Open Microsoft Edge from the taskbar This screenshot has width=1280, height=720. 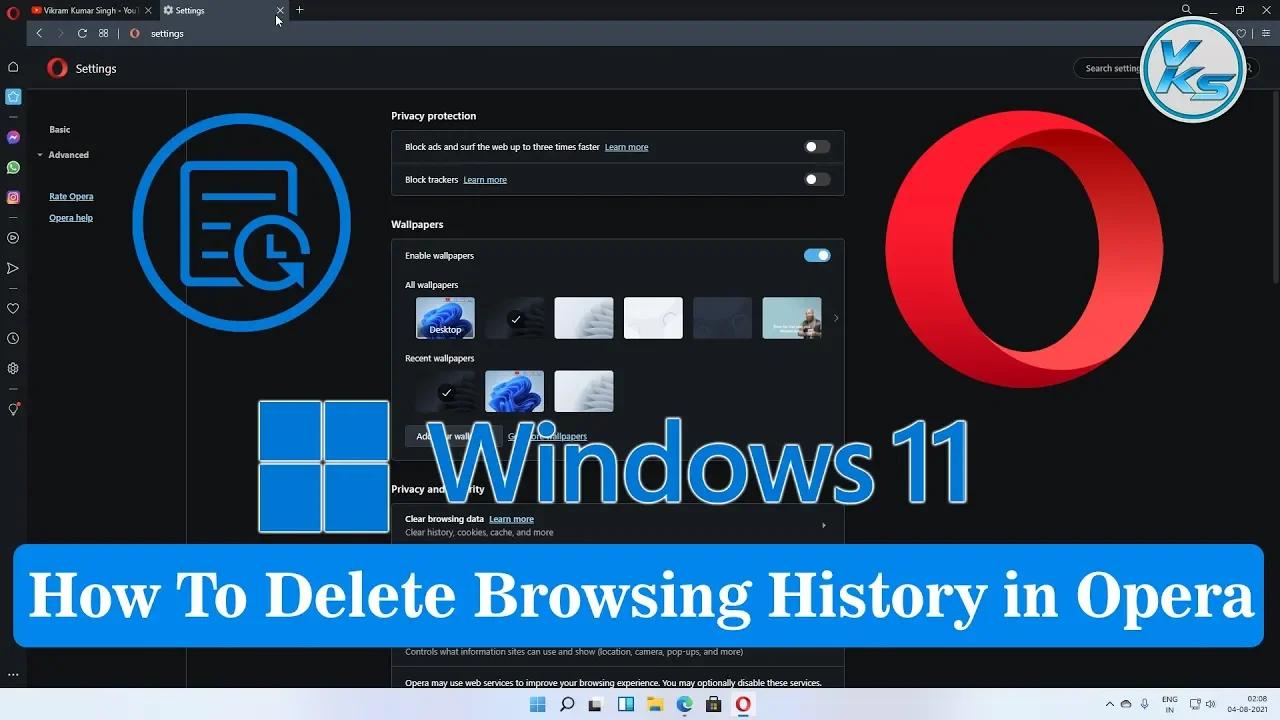[684, 704]
